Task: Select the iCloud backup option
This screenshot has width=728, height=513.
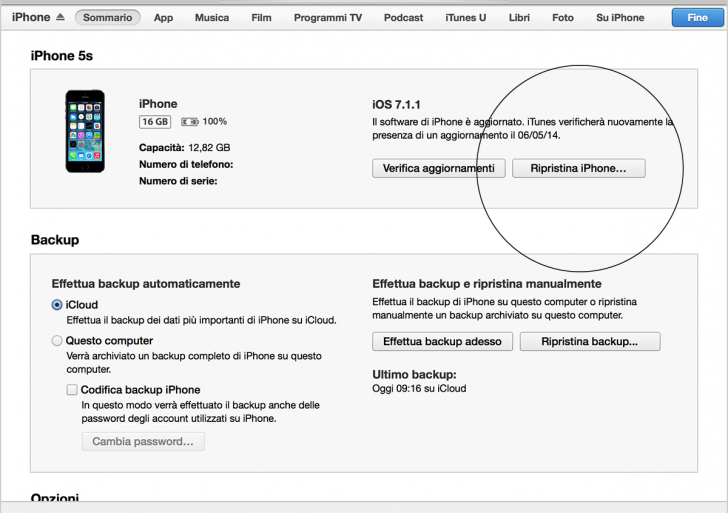Action: click(x=57, y=305)
